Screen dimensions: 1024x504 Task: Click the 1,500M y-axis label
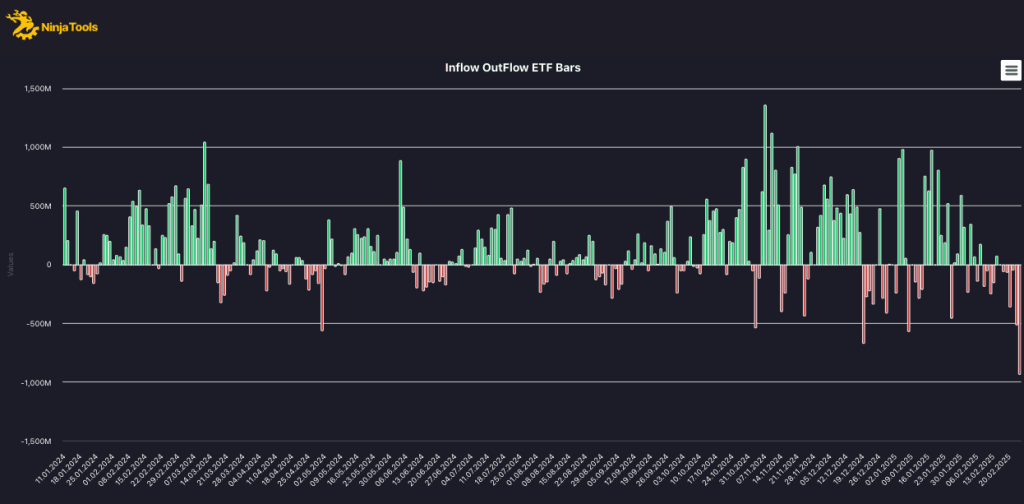pyautogui.click(x=37, y=88)
